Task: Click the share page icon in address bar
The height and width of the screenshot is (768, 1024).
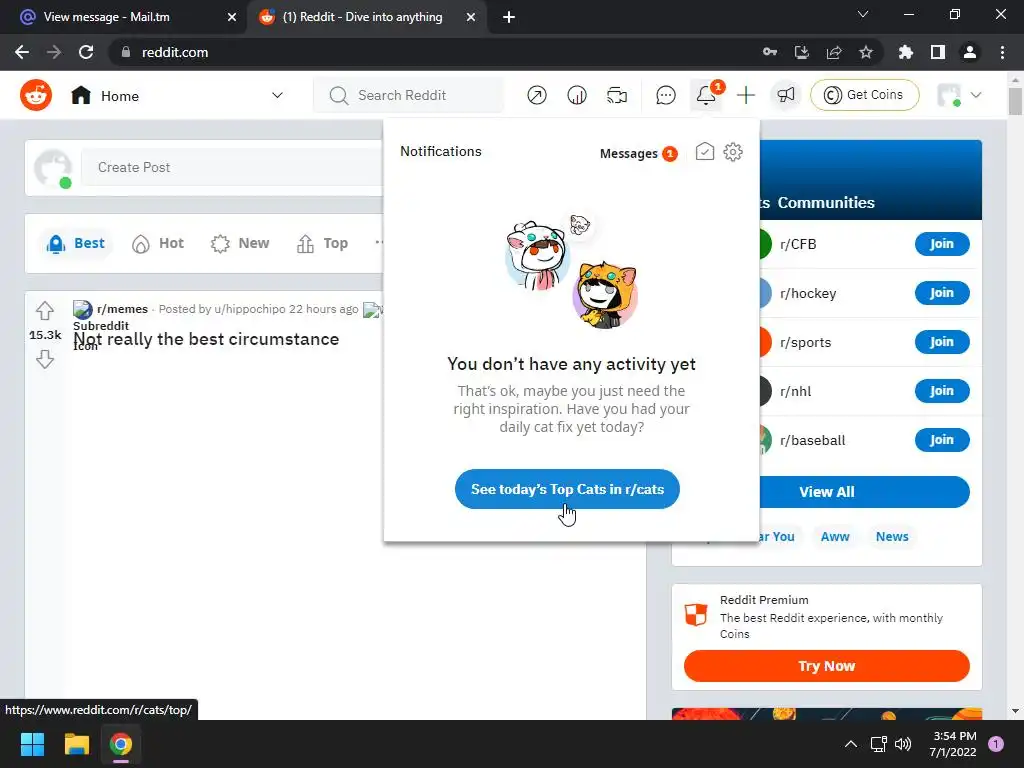Action: 834,52
